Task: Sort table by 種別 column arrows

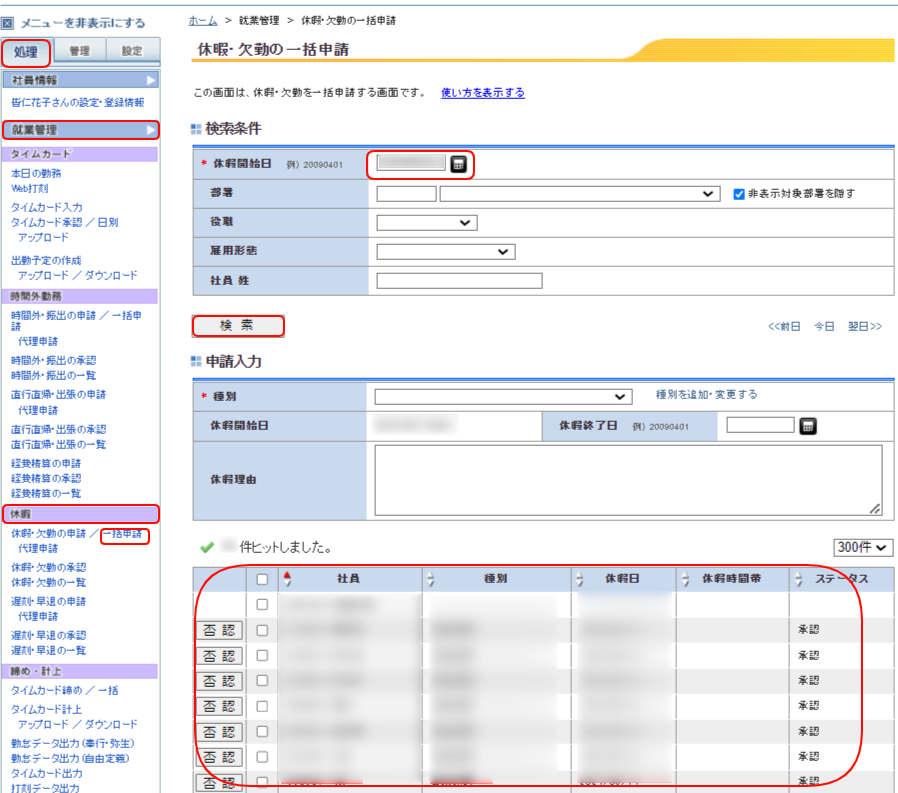Action: tap(431, 579)
